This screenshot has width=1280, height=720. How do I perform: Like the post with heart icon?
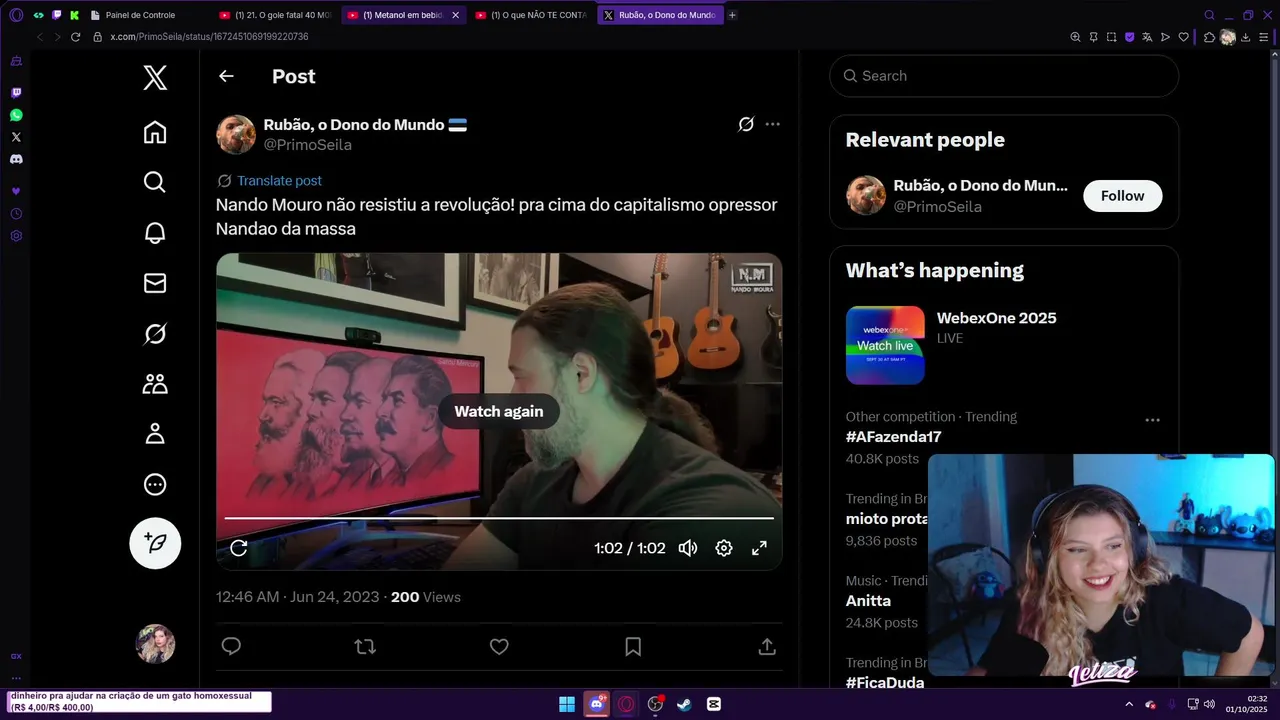499,647
